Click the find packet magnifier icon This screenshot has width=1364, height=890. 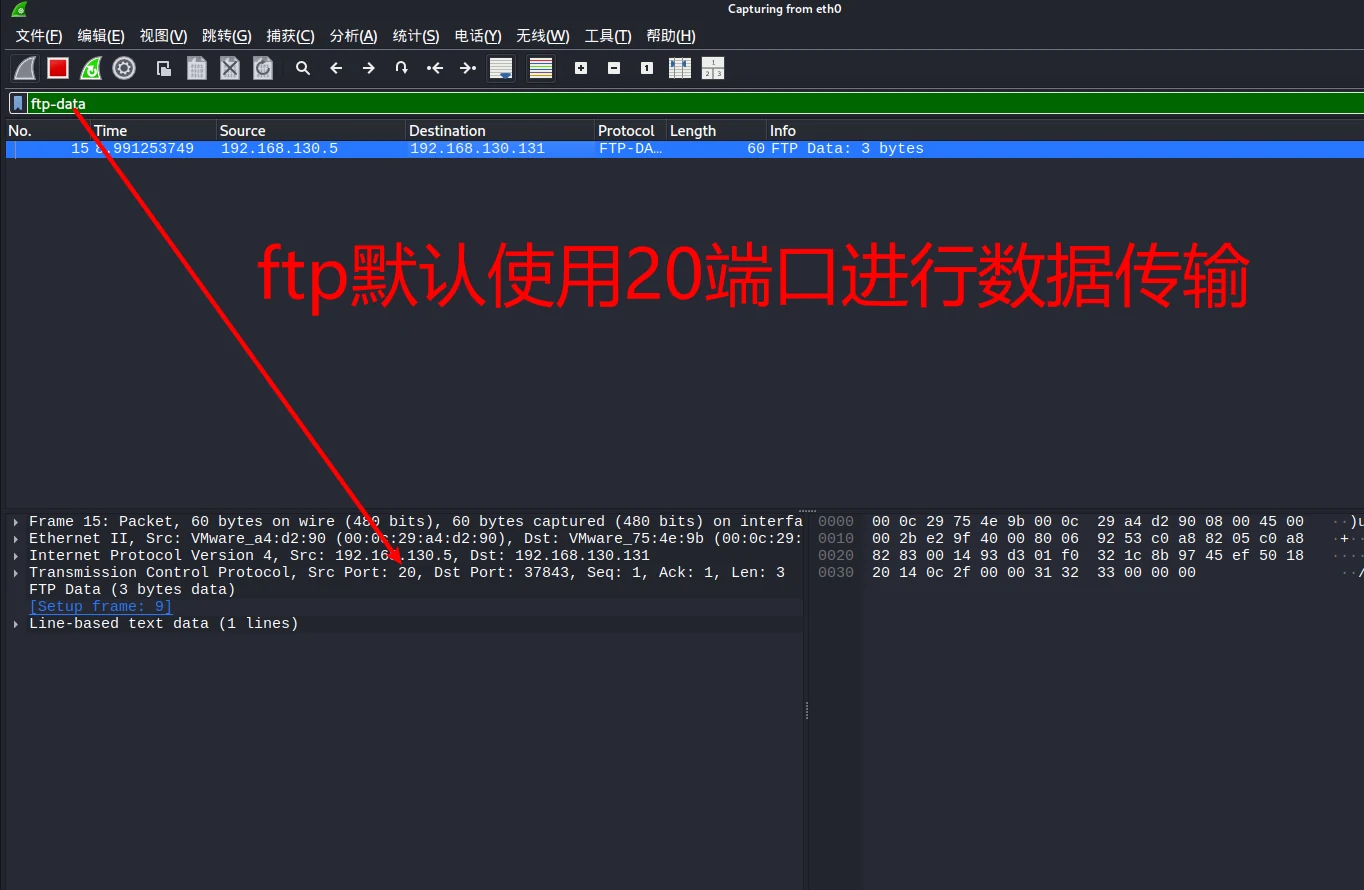click(303, 68)
